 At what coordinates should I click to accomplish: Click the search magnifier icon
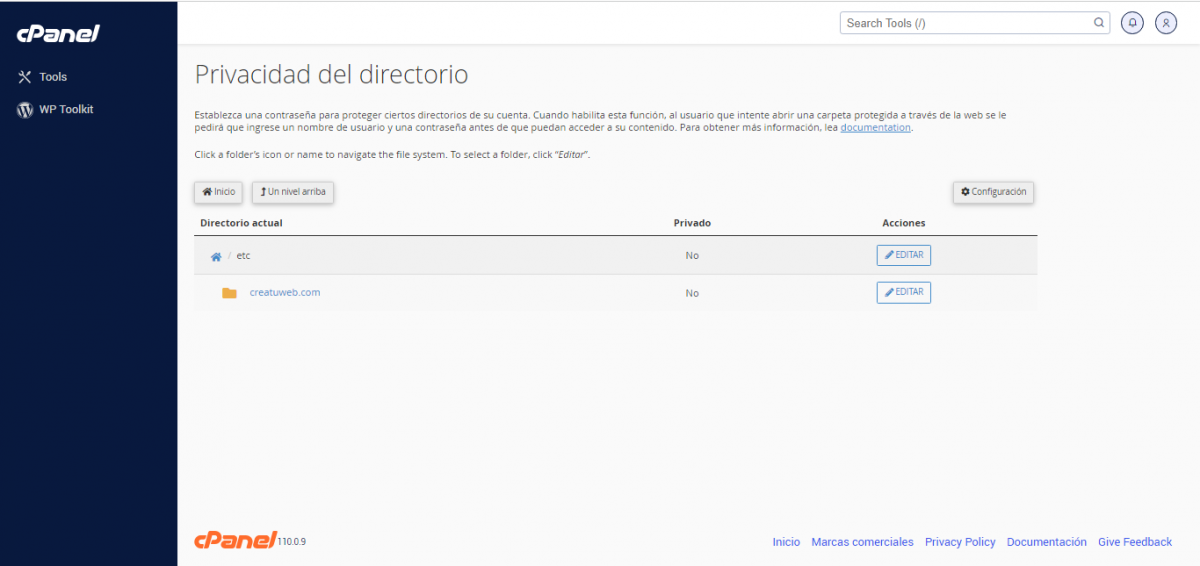click(1099, 23)
